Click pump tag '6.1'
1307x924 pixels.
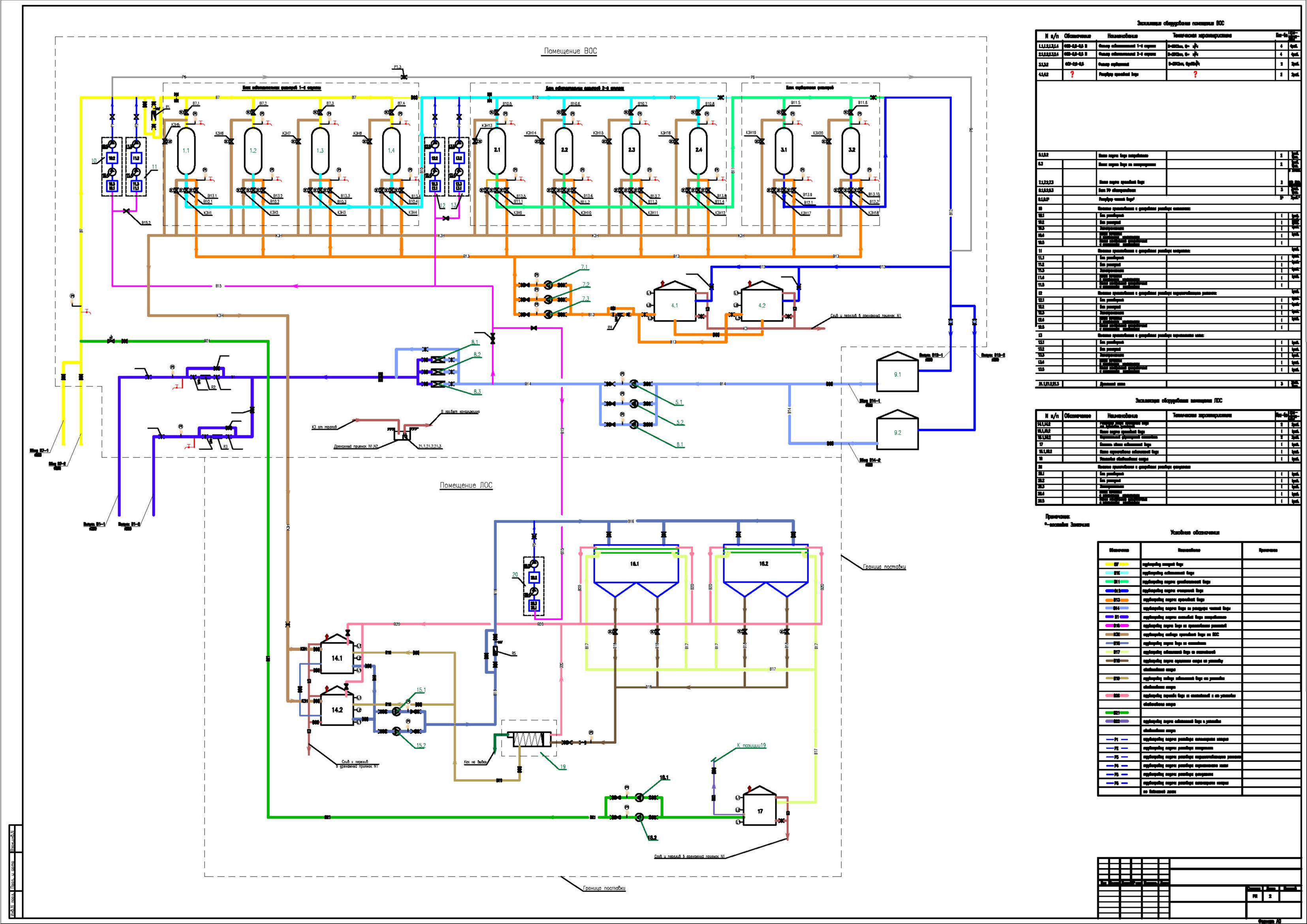680,445
